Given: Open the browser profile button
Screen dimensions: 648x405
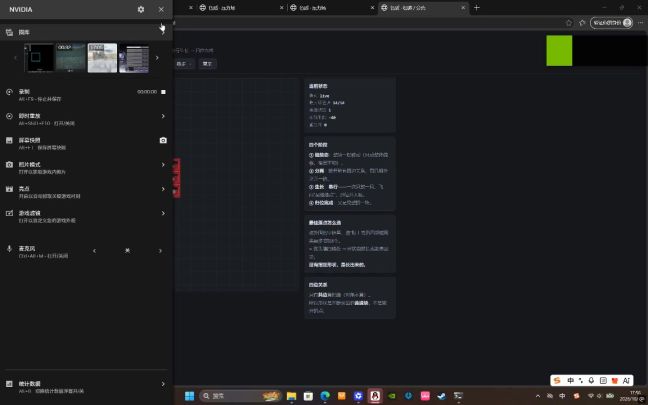Looking at the screenshot, I should click(x=612, y=23).
